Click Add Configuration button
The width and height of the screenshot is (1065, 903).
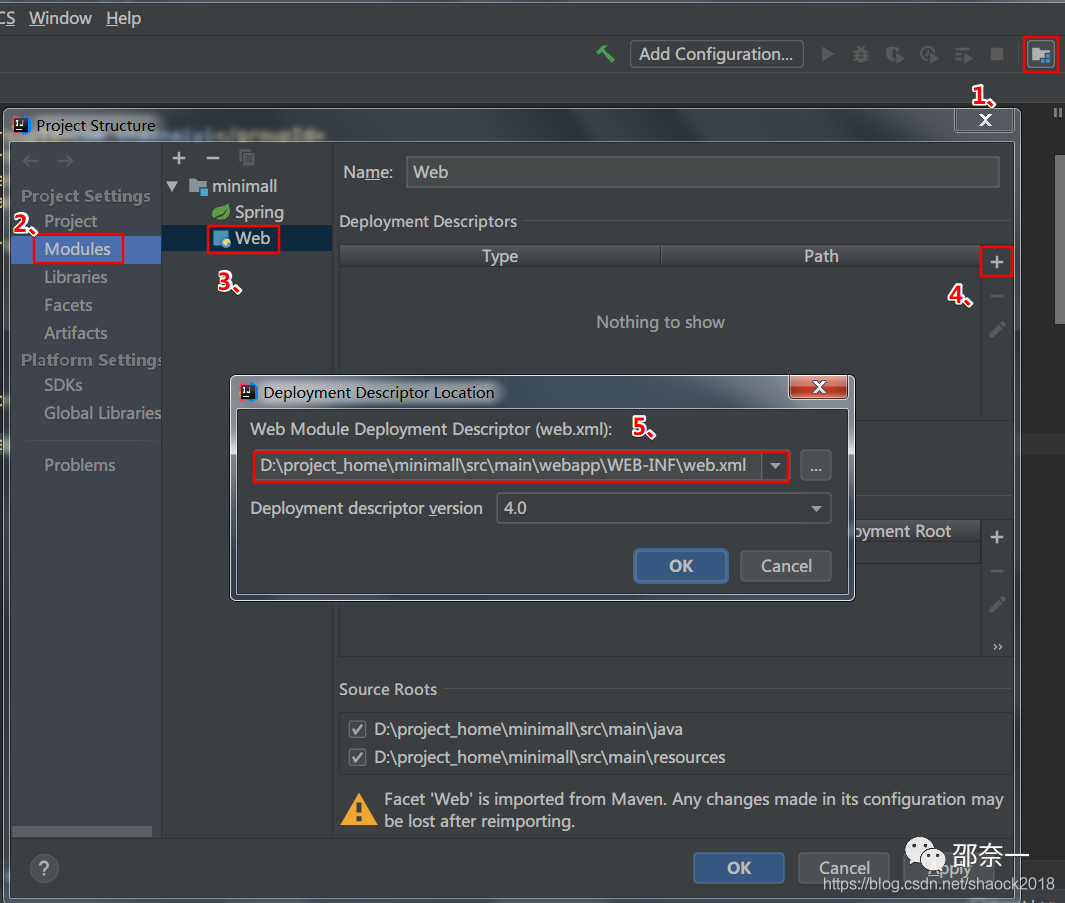coord(717,54)
